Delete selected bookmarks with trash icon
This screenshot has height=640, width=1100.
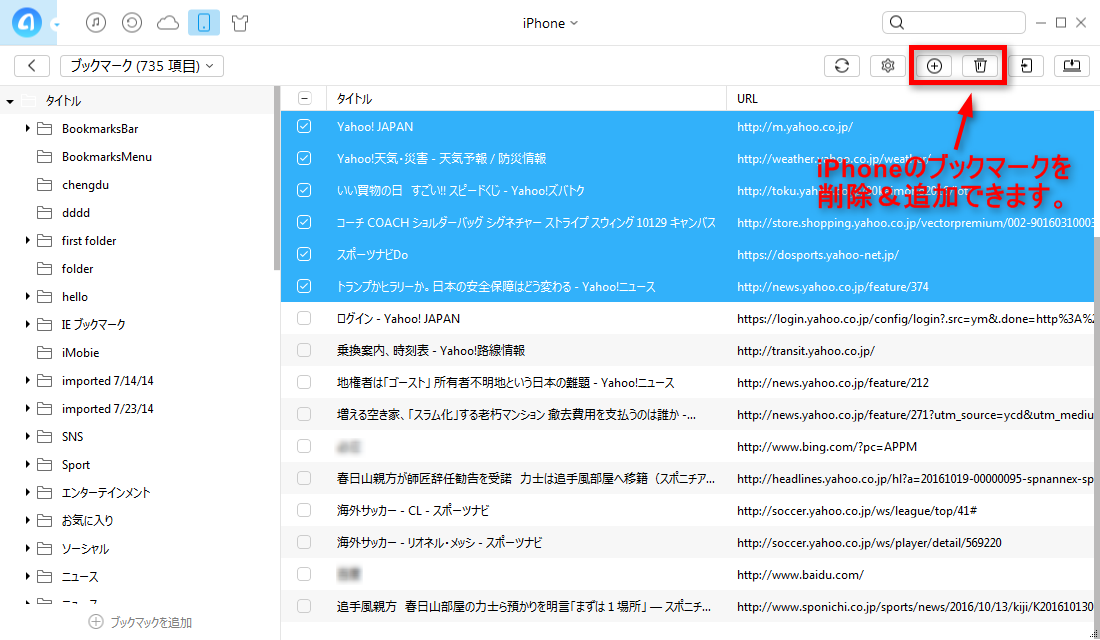[980, 65]
